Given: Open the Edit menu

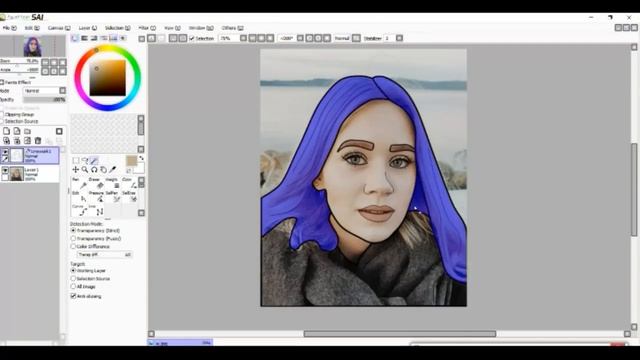Looking at the screenshot, I should coord(32,28).
